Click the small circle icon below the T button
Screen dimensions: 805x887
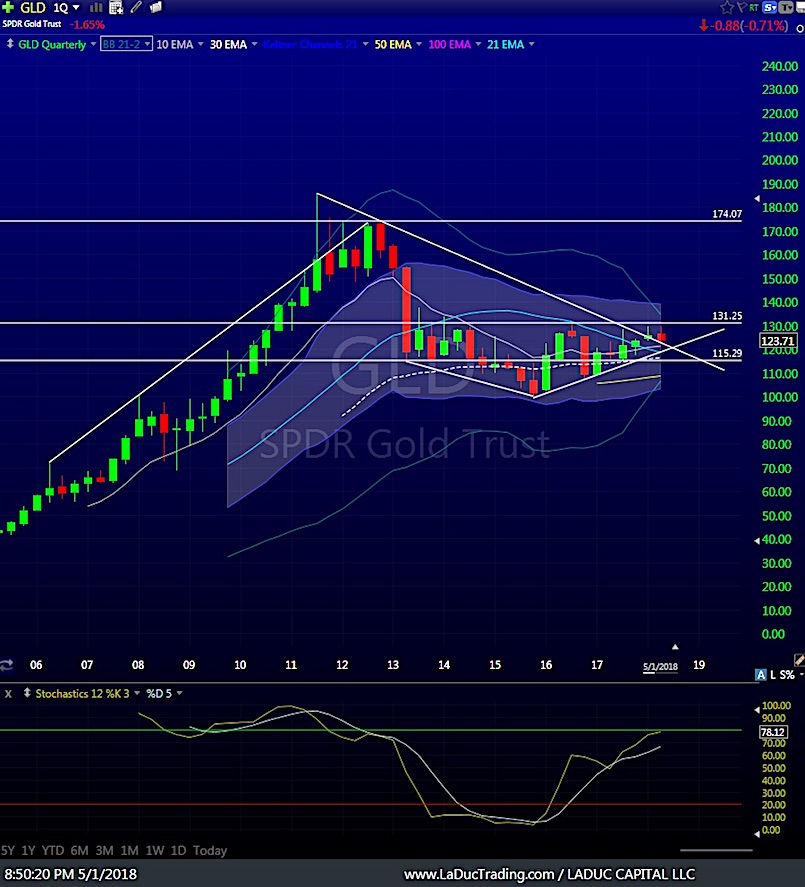coord(800,28)
